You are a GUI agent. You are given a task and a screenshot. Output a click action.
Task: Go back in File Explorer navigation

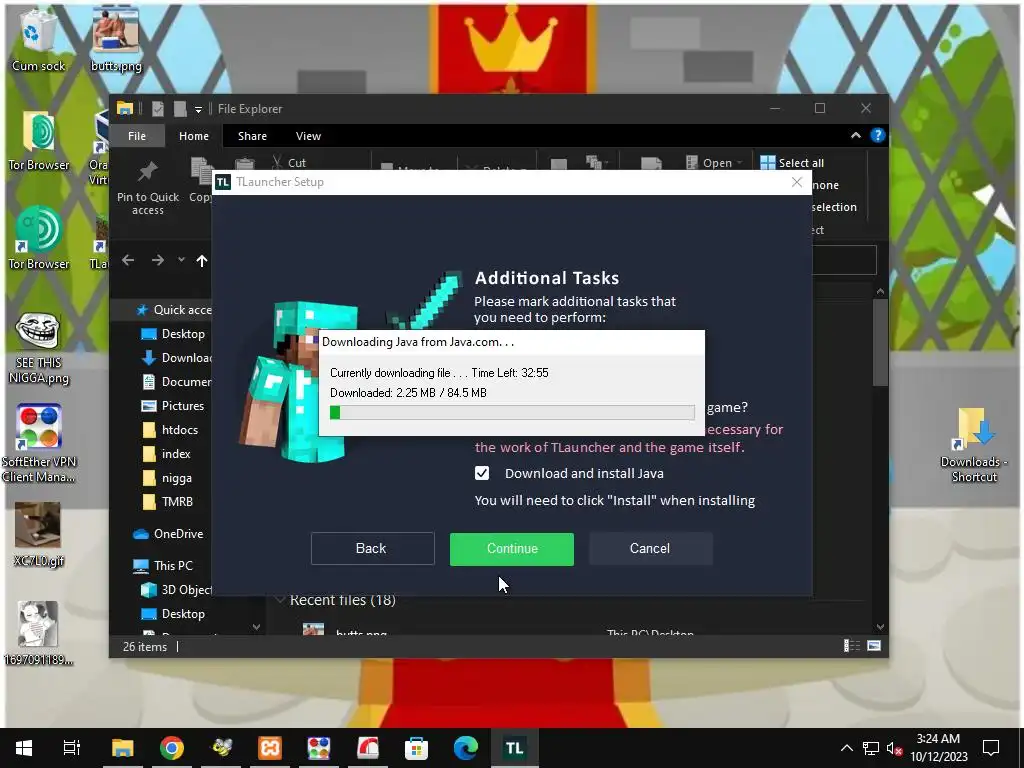click(x=128, y=261)
